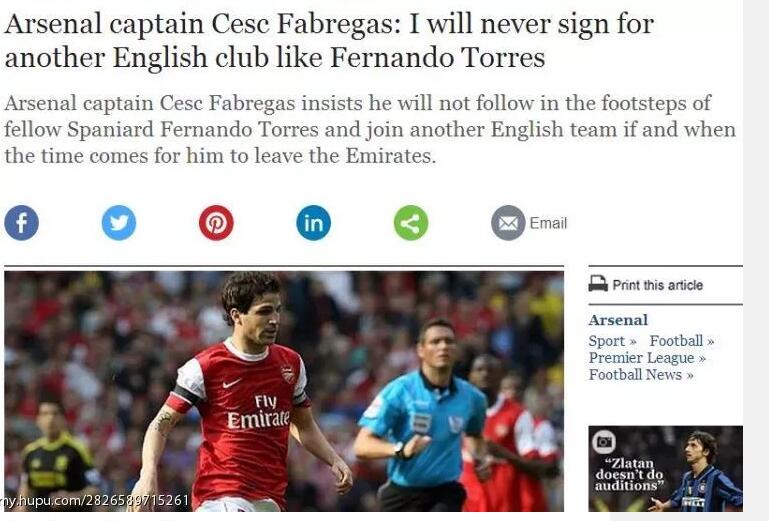Pin article using Pinterest icon

tap(216, 223)
